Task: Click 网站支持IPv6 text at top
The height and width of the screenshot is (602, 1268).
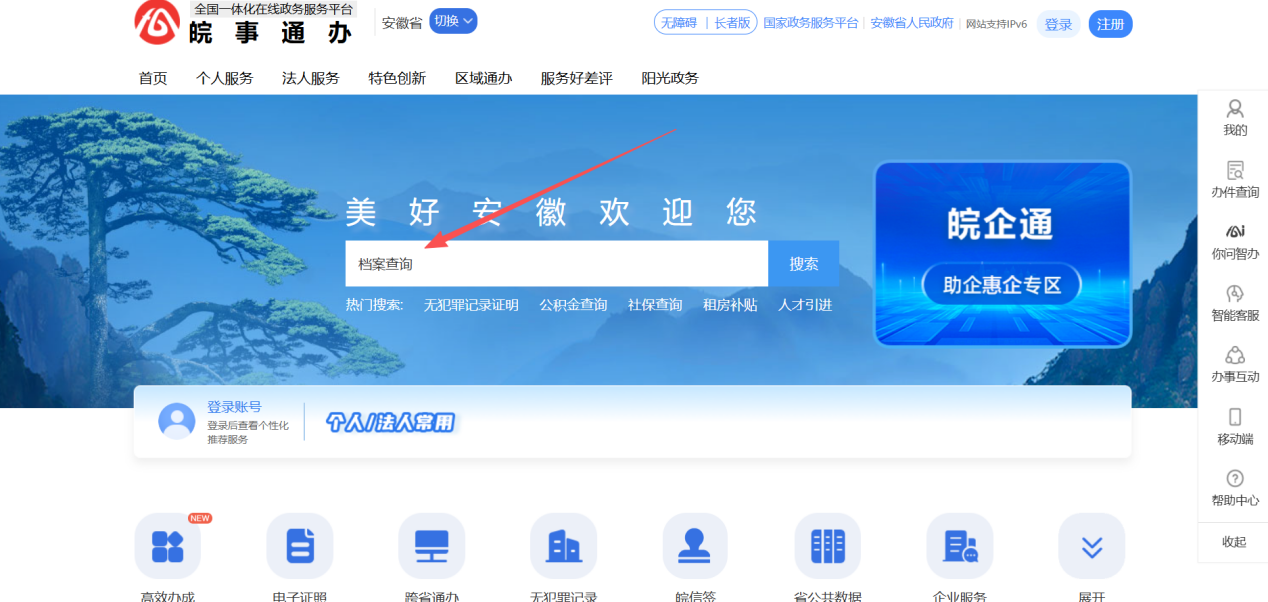Action: tap(996, 24)
